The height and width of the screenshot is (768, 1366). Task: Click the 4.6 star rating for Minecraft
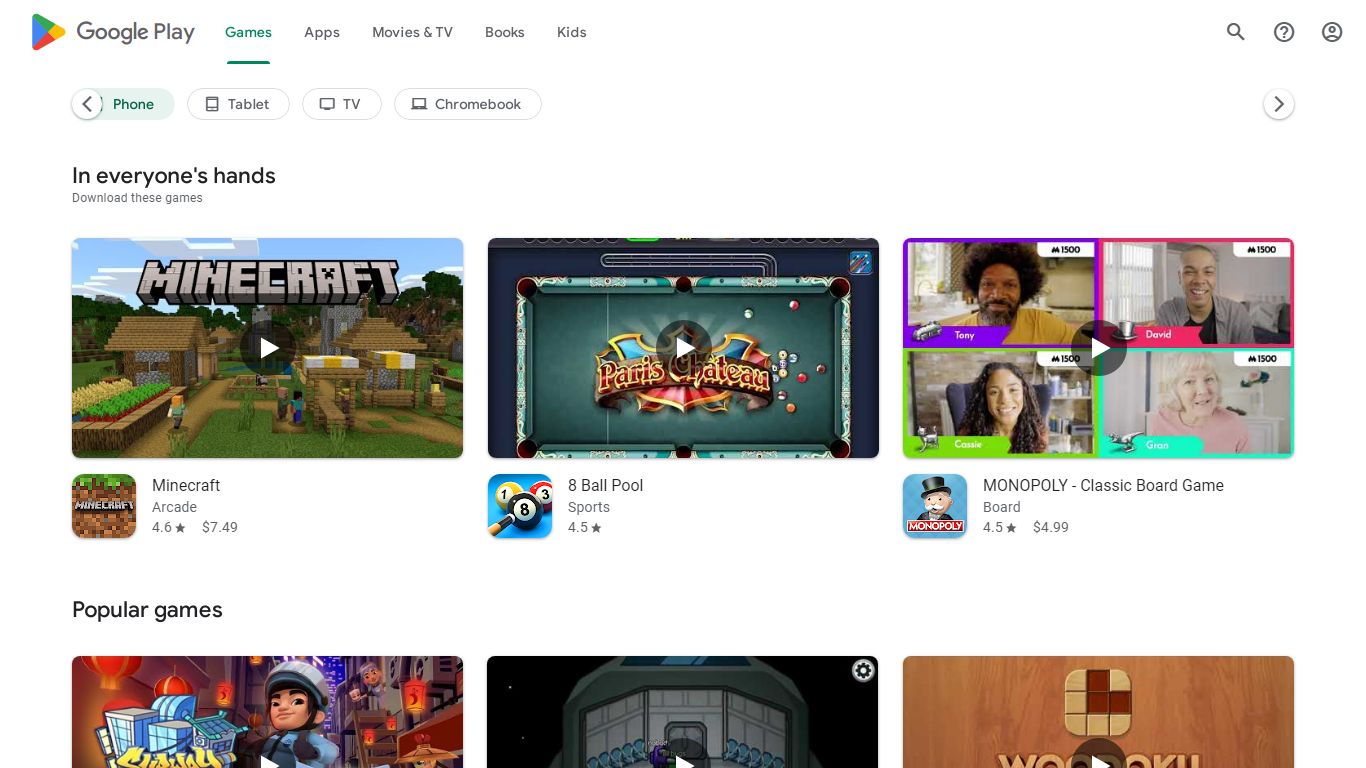click(169, 527)
